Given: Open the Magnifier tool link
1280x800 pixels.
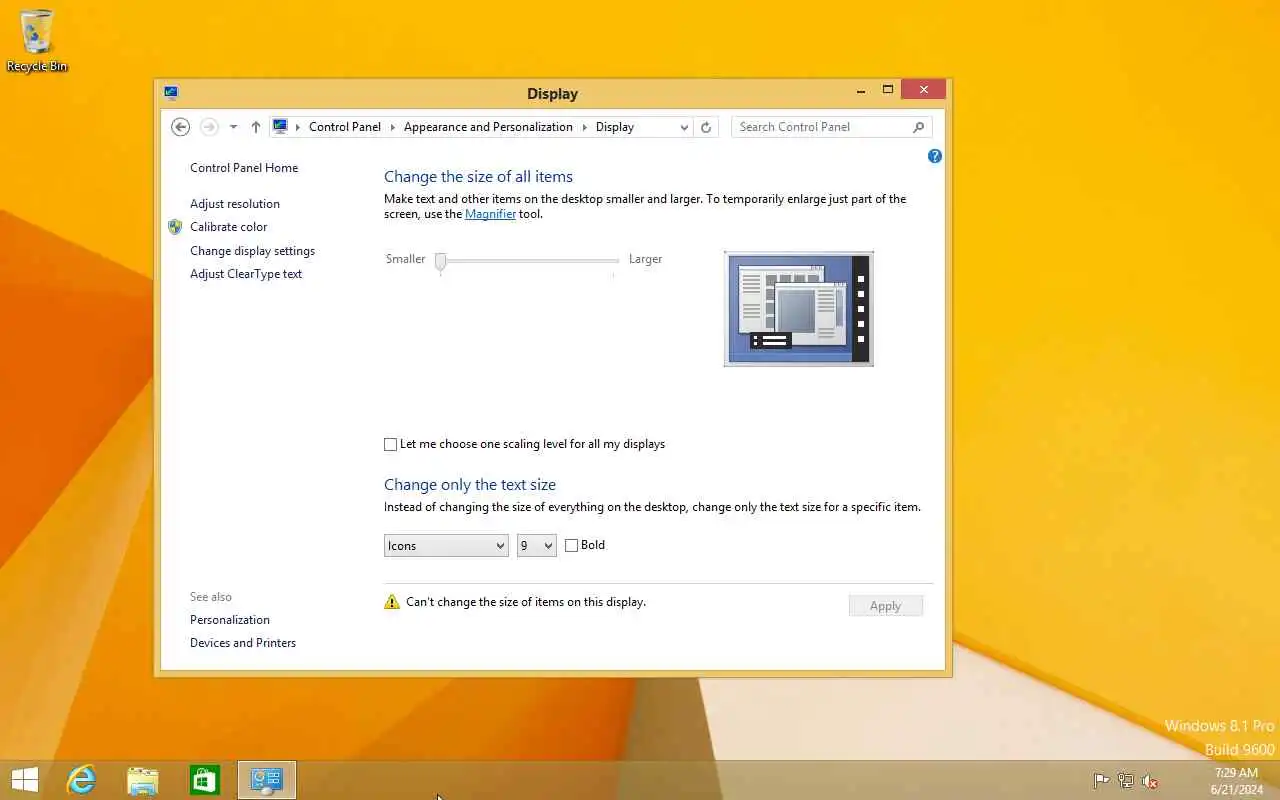Looking at the screenshot, I should pos(490,214).
